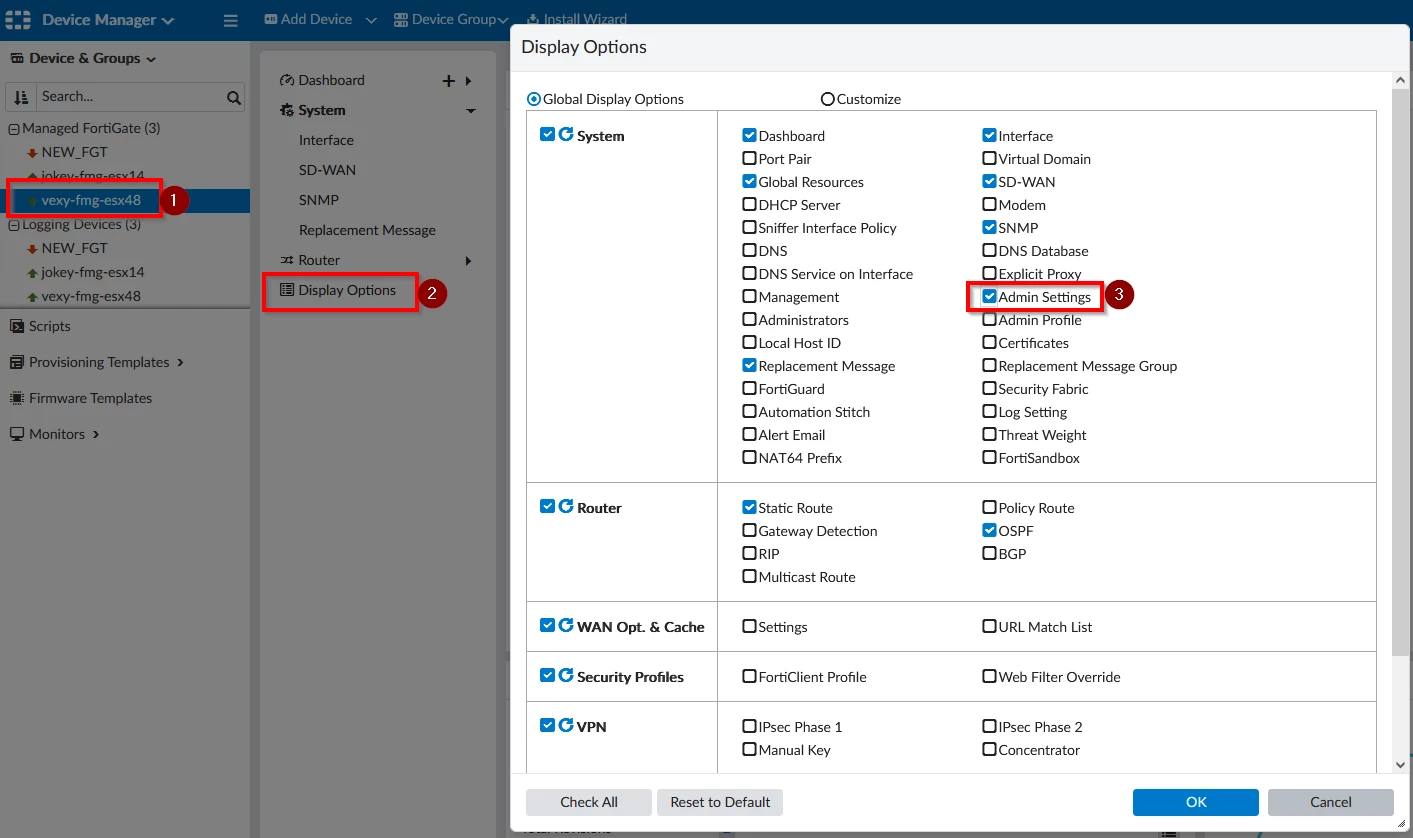The image size is (1413, 838).
Task: Open the Add Device dropdown arrow
Action: coord(371,20)
